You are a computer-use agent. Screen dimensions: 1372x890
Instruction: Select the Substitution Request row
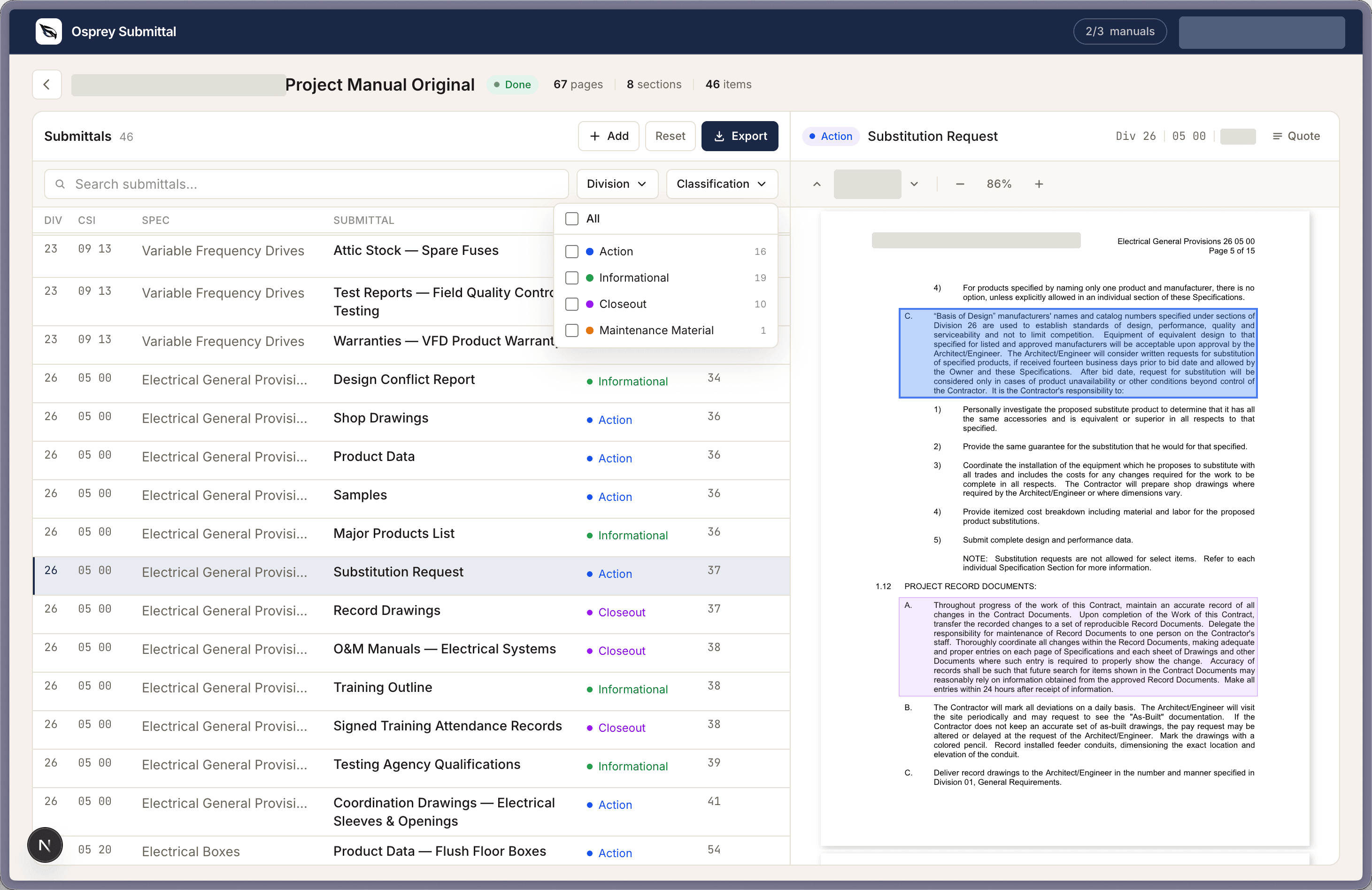pyautogui.click(x=411, y=576)
